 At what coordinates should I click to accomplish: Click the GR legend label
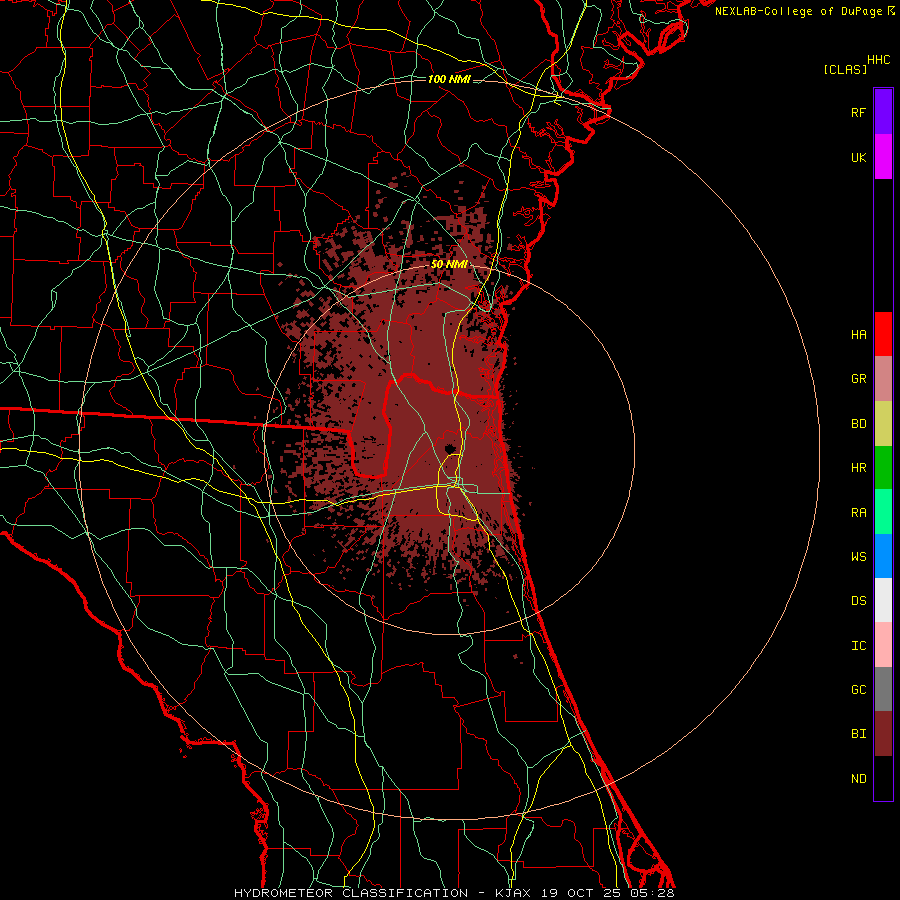(x=858, y=379)
